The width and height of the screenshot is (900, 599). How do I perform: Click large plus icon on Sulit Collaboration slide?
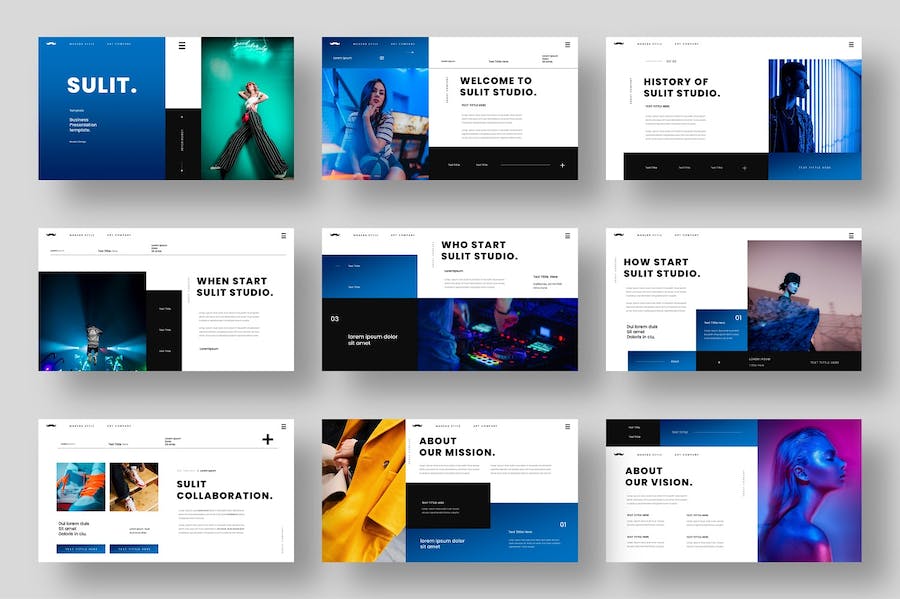(267, 439)
